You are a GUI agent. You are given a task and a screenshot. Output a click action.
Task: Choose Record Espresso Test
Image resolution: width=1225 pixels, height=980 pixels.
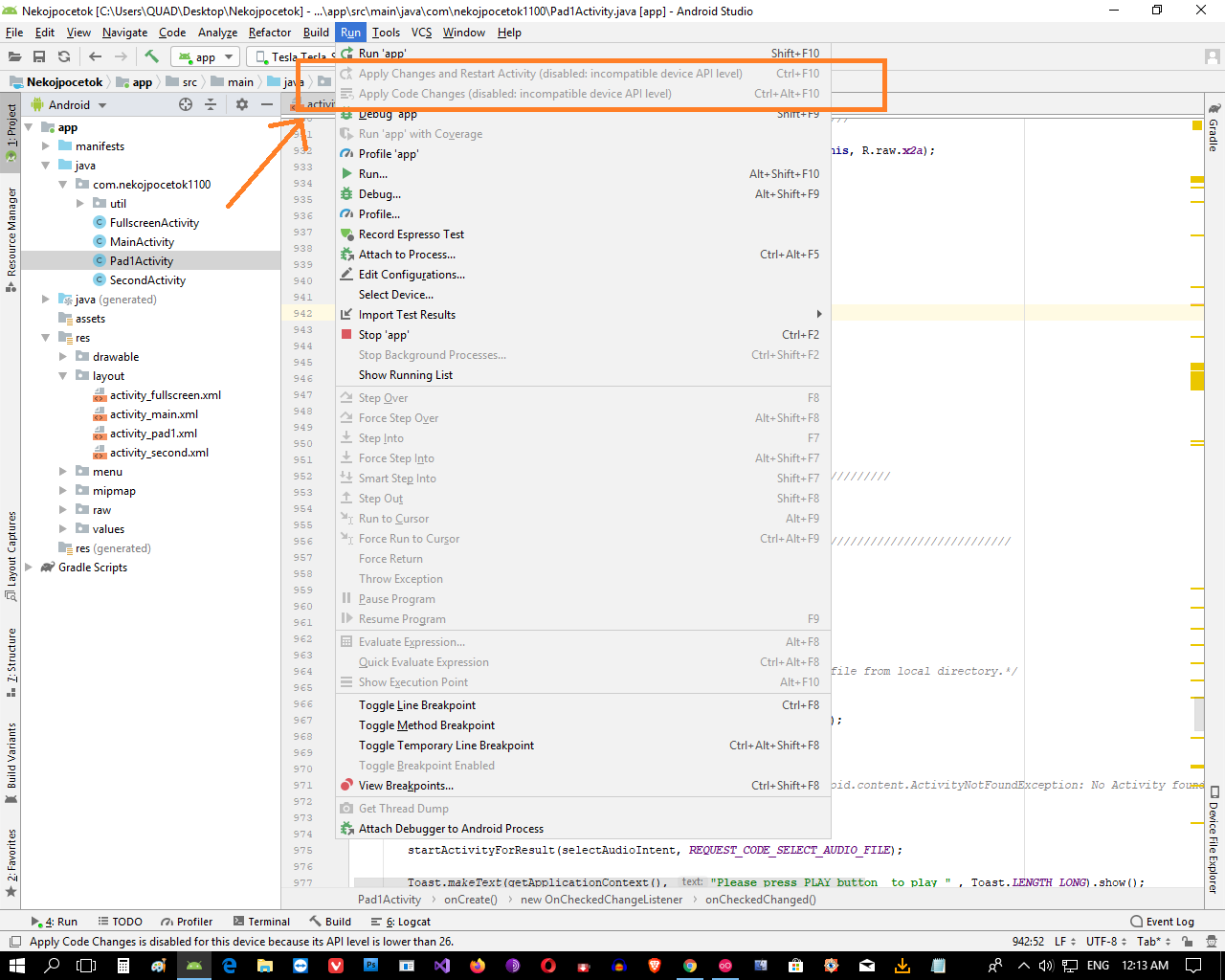[x=583, y=234]
